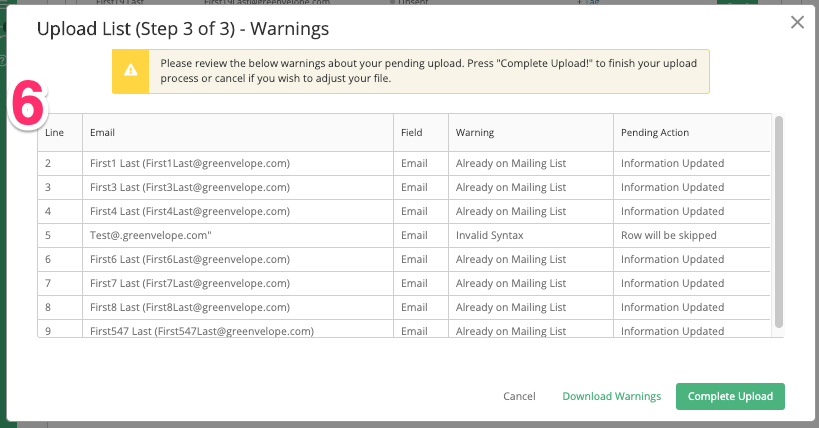Click Already on Mailing List in line 2
This screenshot has width=819, height=428.
coord(531,164)
